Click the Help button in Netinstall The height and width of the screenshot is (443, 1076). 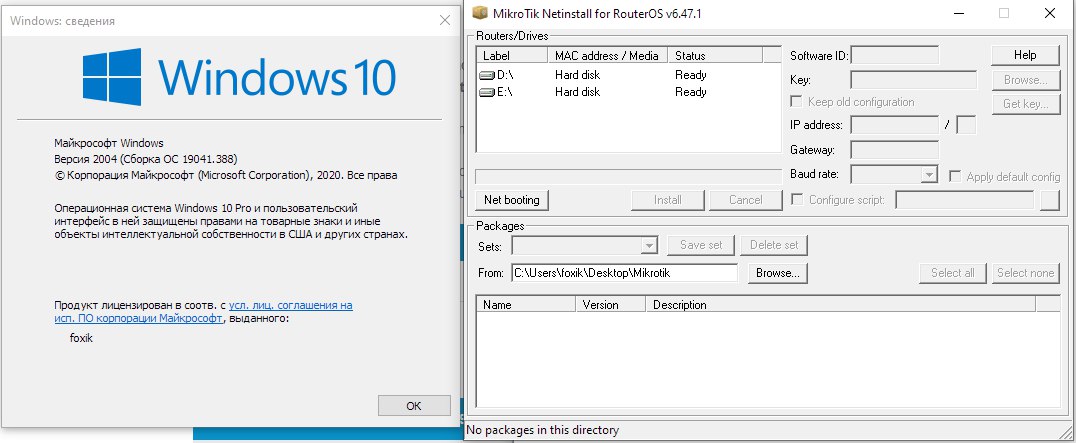click(x=1025, y=55)
